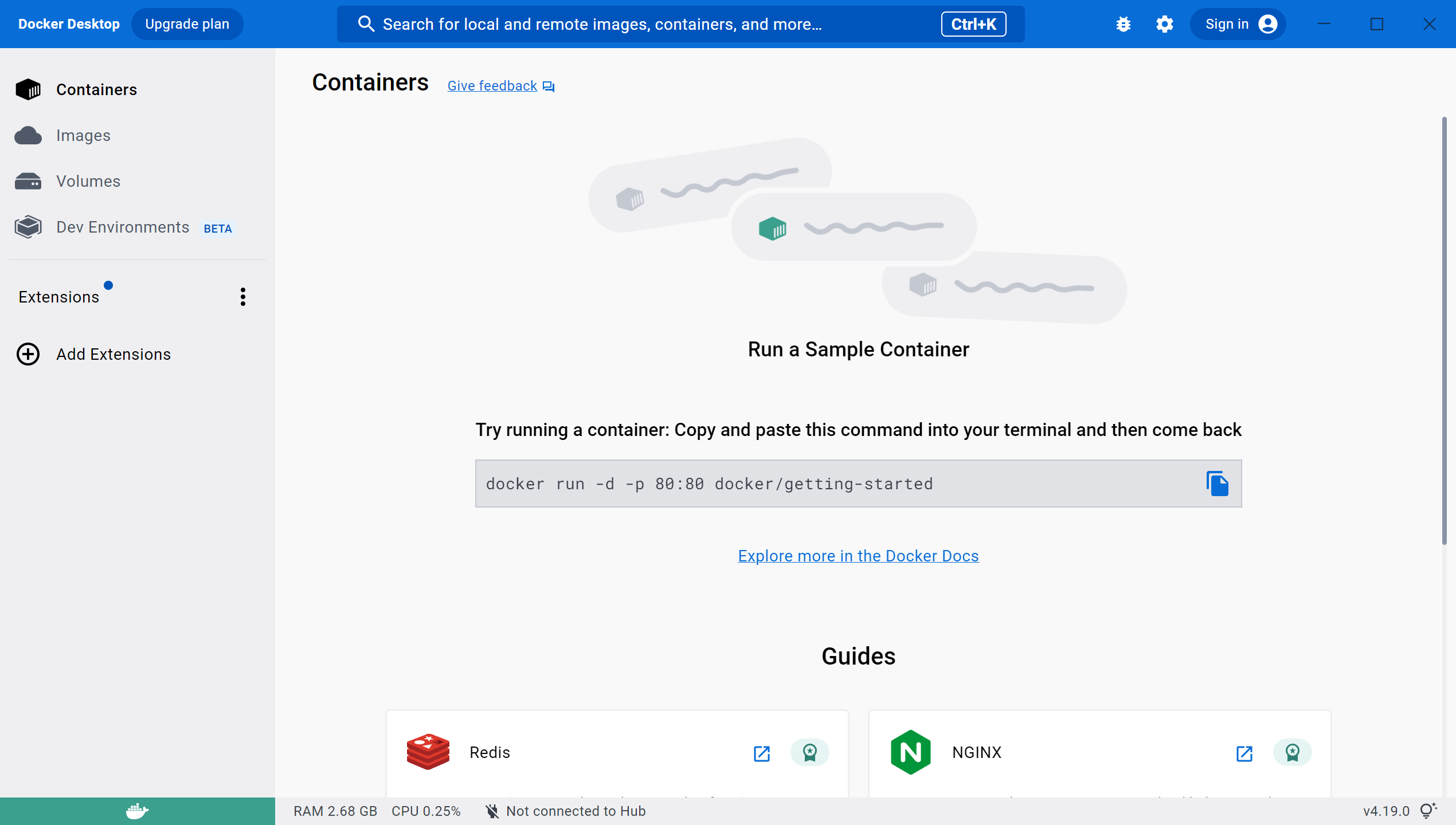Click the Dev Environments box icon
The image size is (1456, 825).
click(x=28, y=227)
